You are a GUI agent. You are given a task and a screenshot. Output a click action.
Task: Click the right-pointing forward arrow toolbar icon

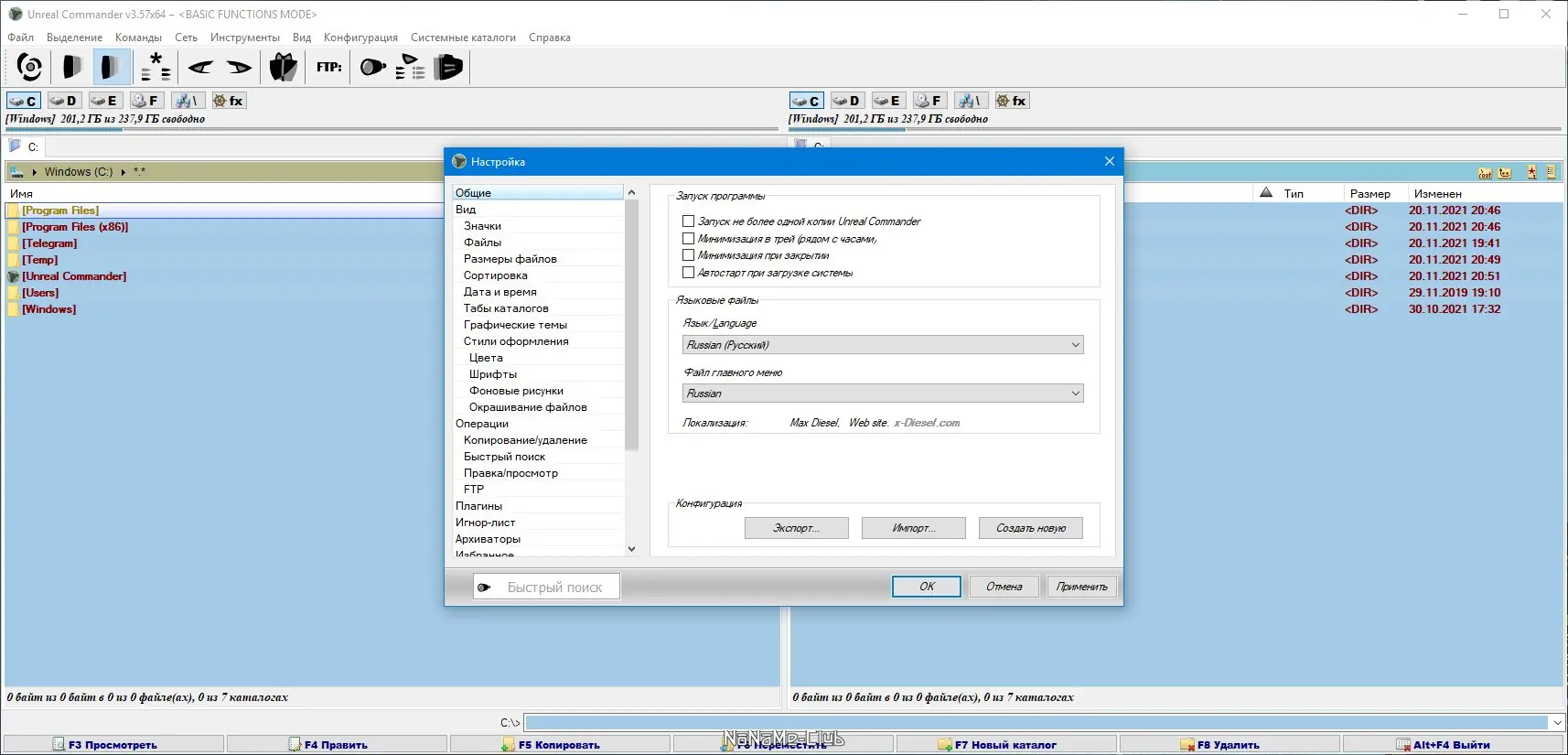239,67
